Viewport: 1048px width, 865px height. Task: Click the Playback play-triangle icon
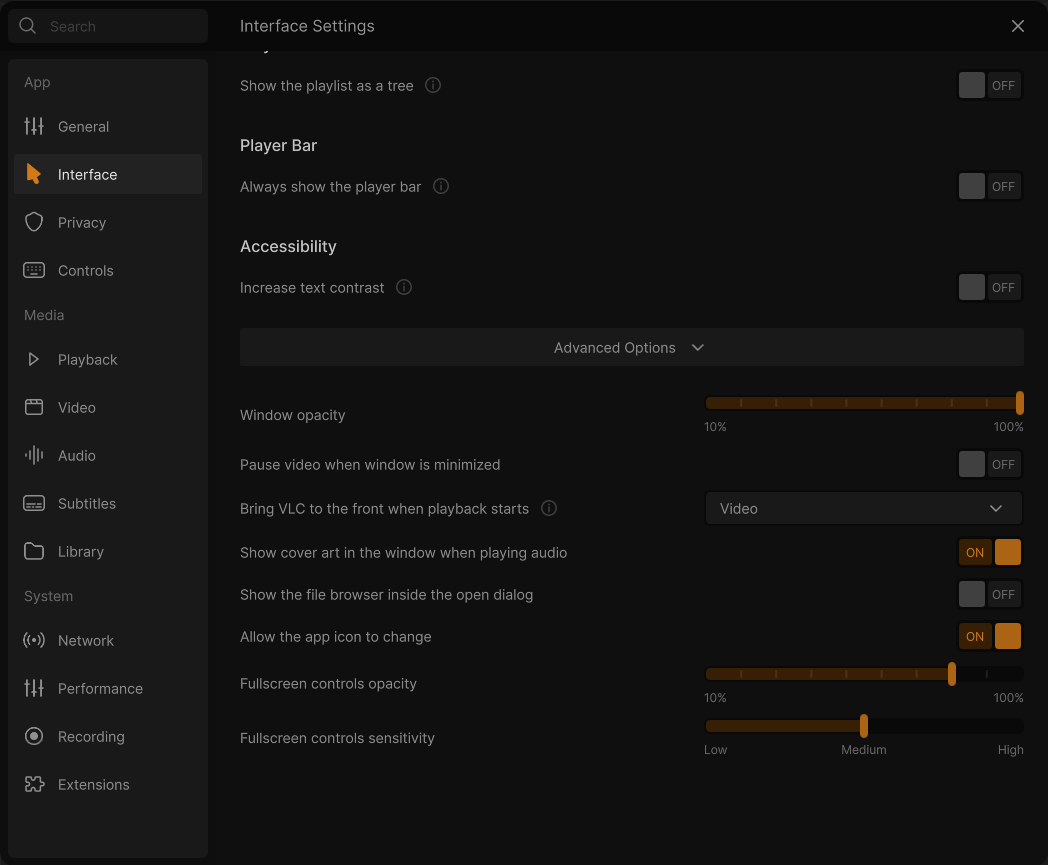33,359
